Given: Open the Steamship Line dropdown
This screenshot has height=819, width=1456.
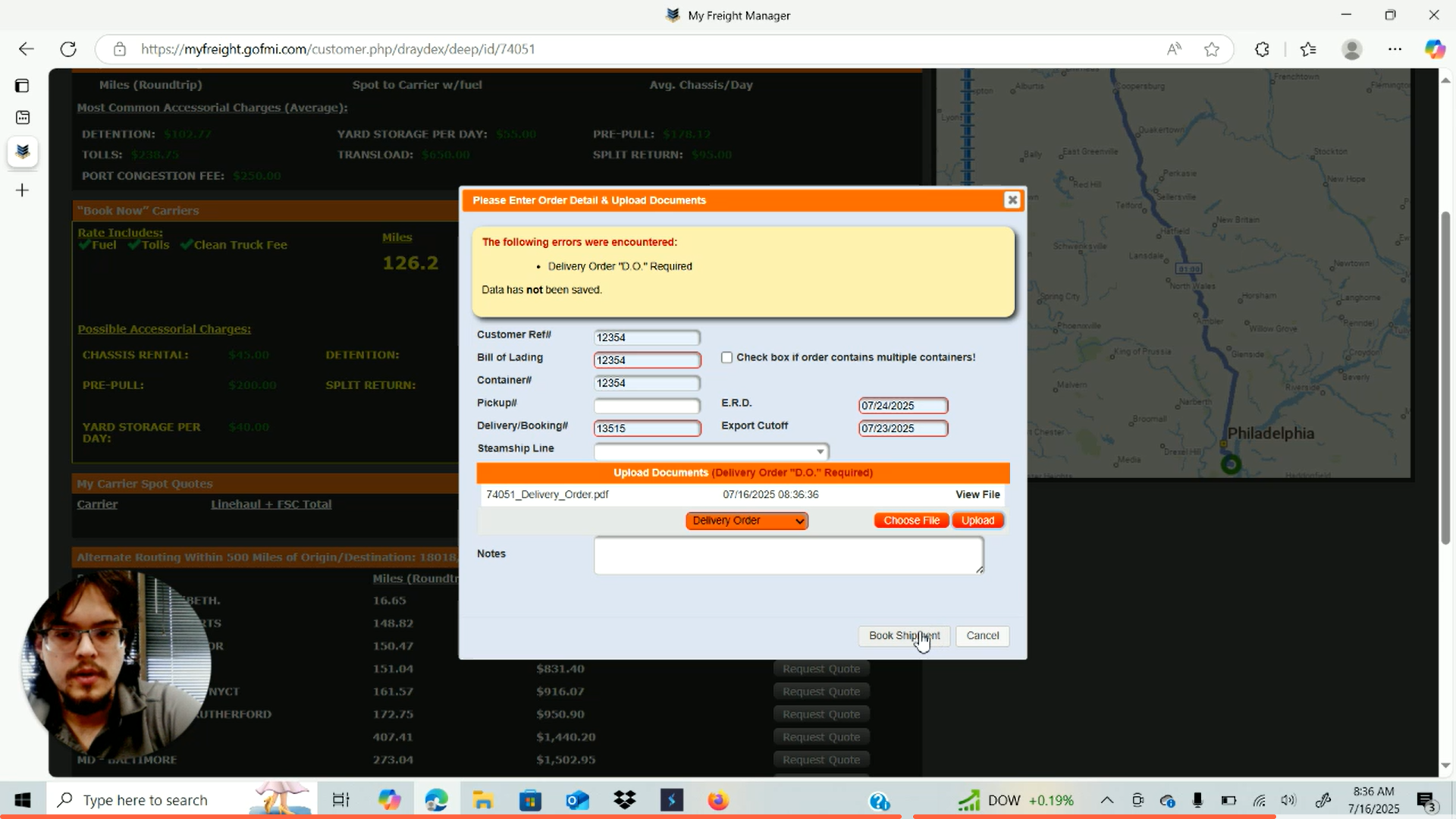Looking at the screenshot, I should [x=711, y=452].
